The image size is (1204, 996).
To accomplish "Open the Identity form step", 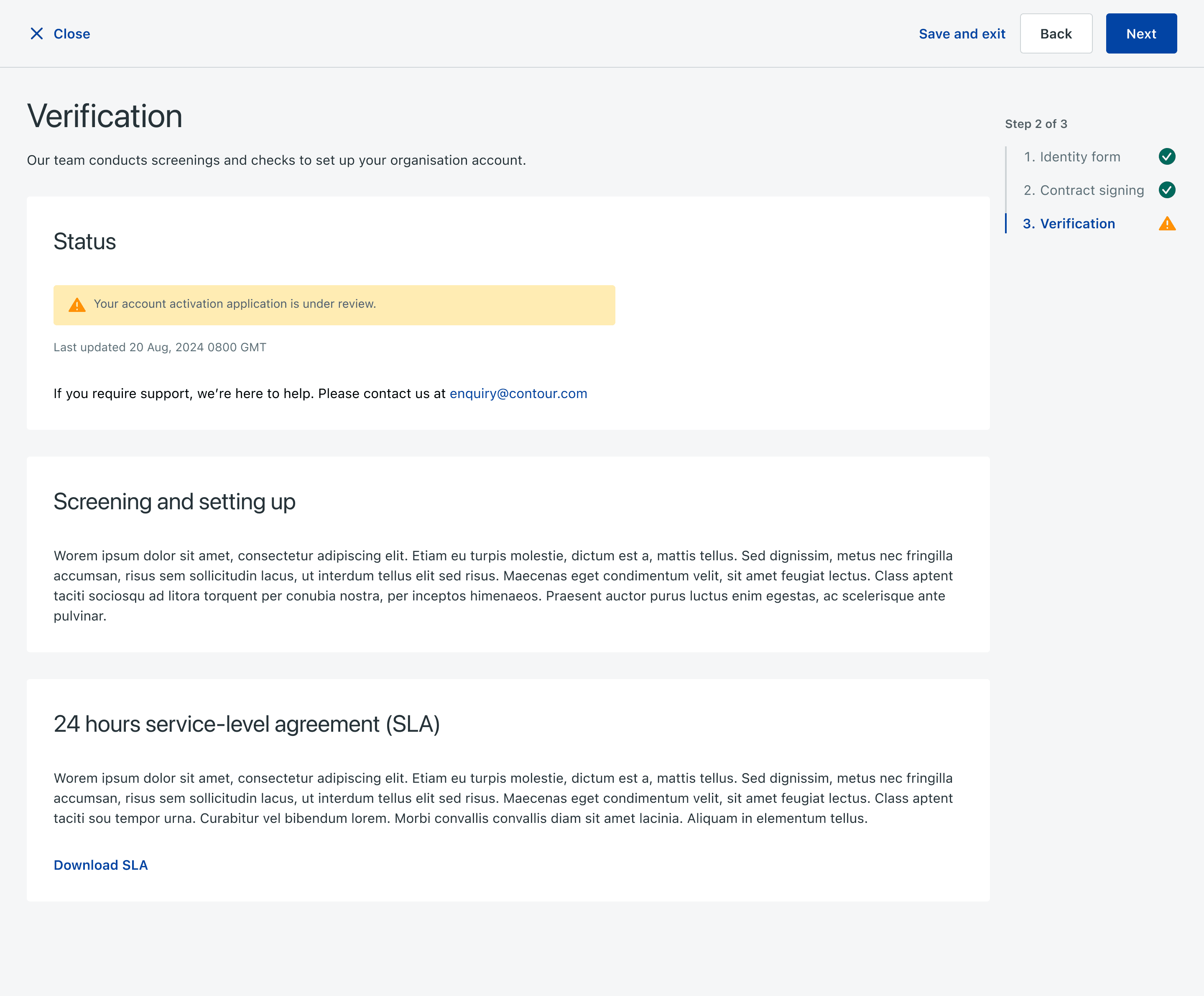I will click(x=1071, y=157).
